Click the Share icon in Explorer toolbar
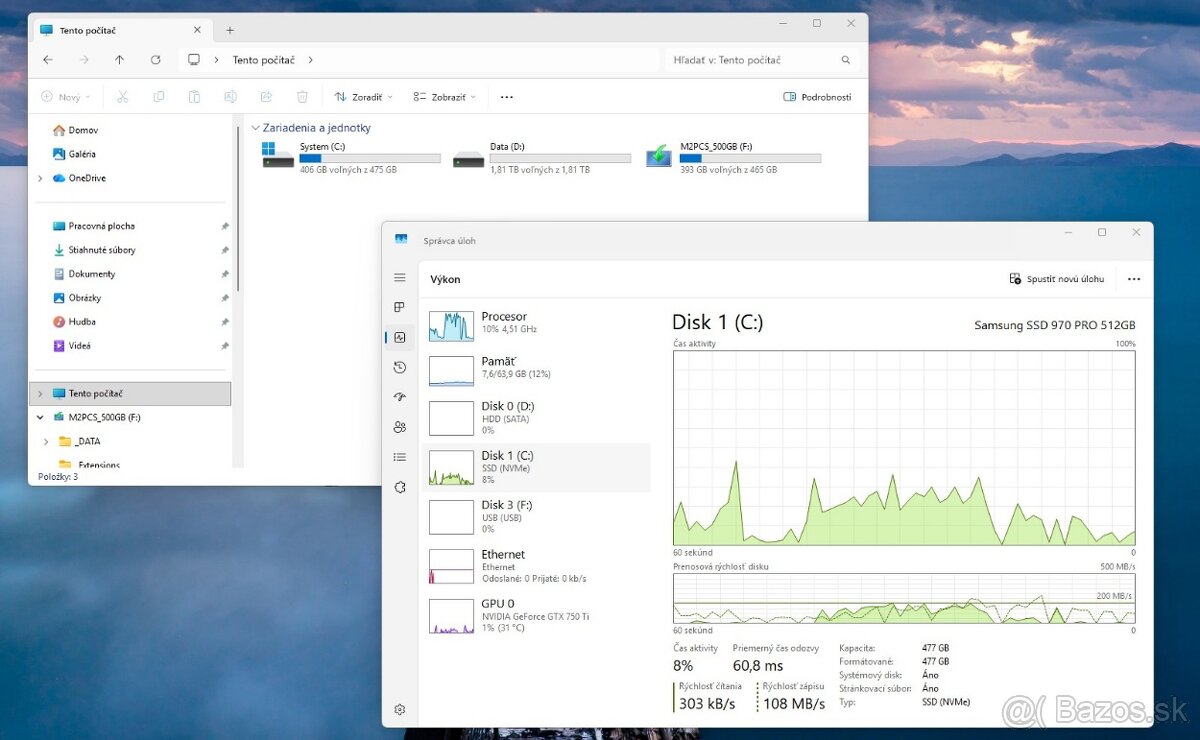1200x740 pixels. (x=266, y=97)
